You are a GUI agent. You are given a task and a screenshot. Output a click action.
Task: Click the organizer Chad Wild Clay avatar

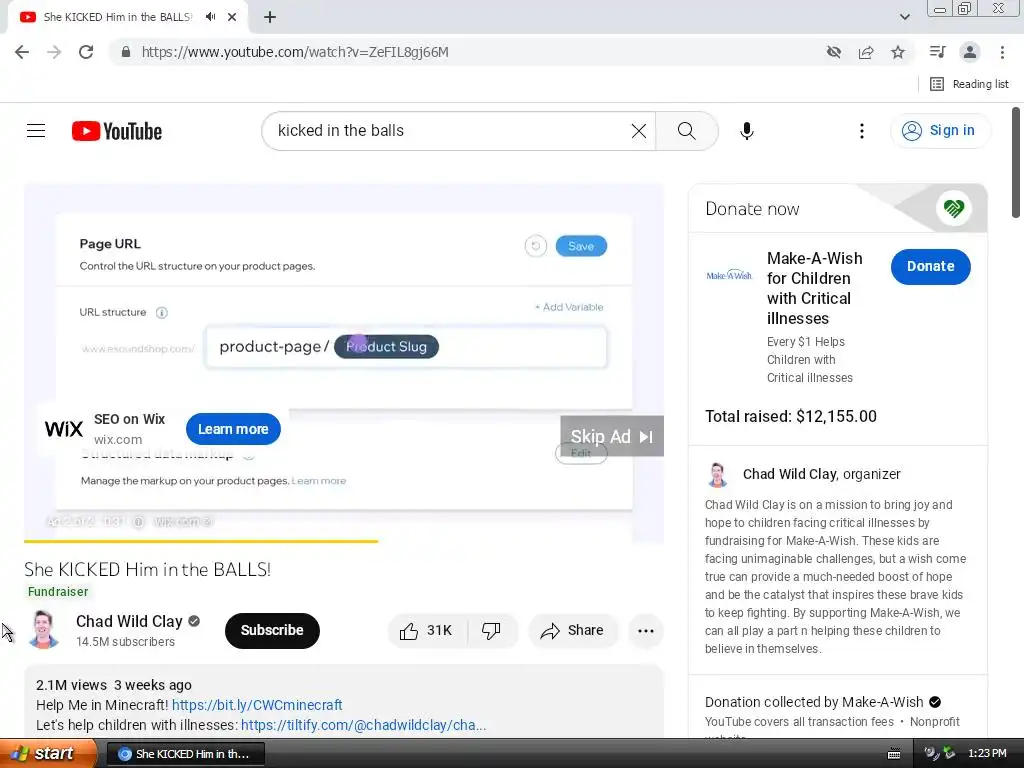[717, 475]
